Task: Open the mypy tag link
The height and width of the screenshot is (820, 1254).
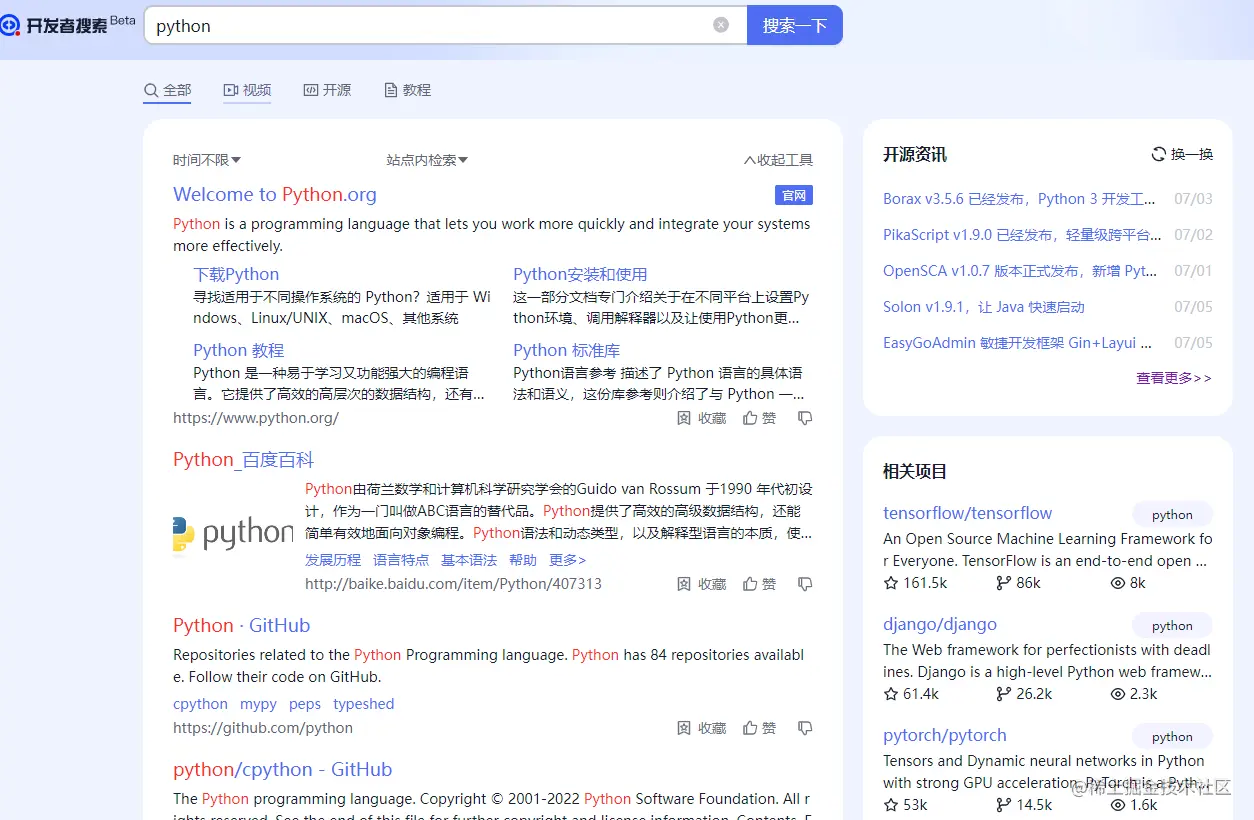Action: pyautogui.click(x=258, y=704)
